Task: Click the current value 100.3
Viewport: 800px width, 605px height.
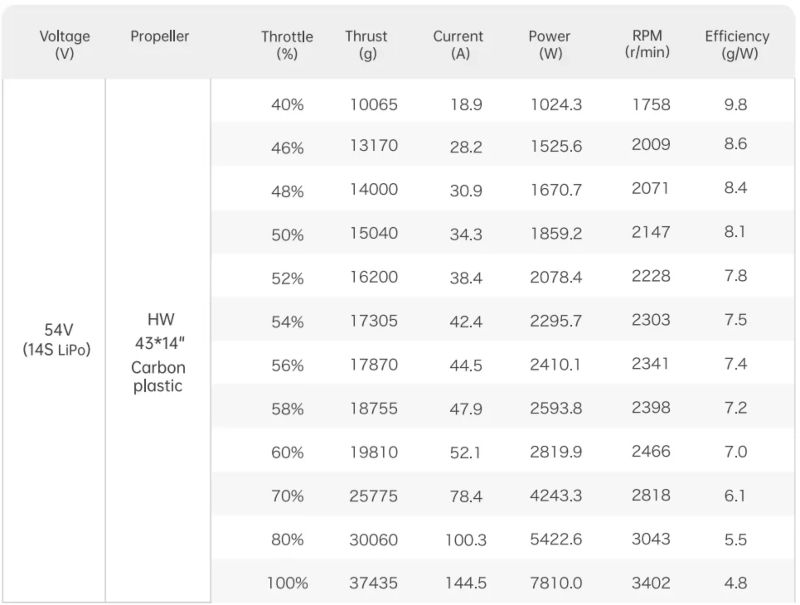Action: (x=466, y=540)
